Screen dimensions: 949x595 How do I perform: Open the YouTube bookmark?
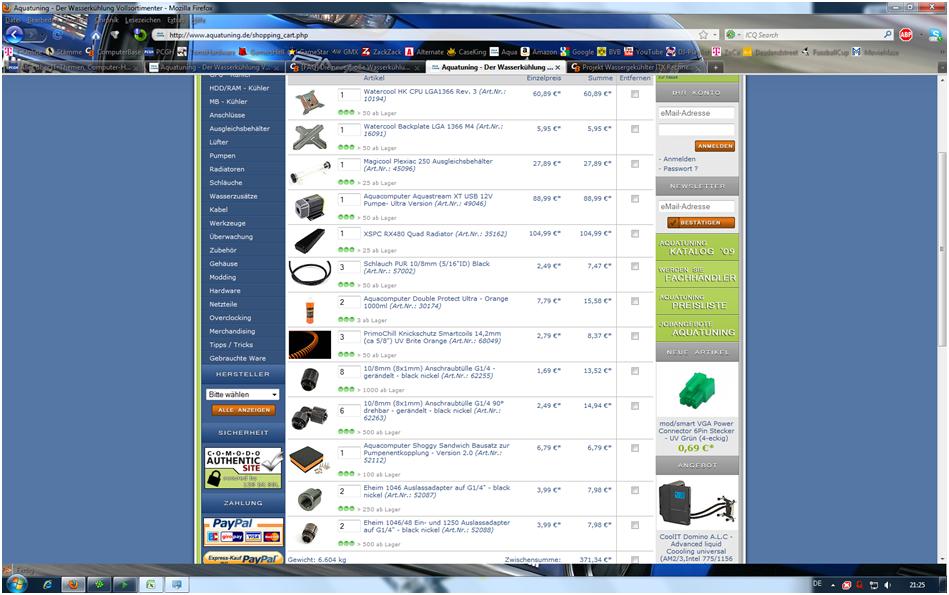click(x=643, y=52)
